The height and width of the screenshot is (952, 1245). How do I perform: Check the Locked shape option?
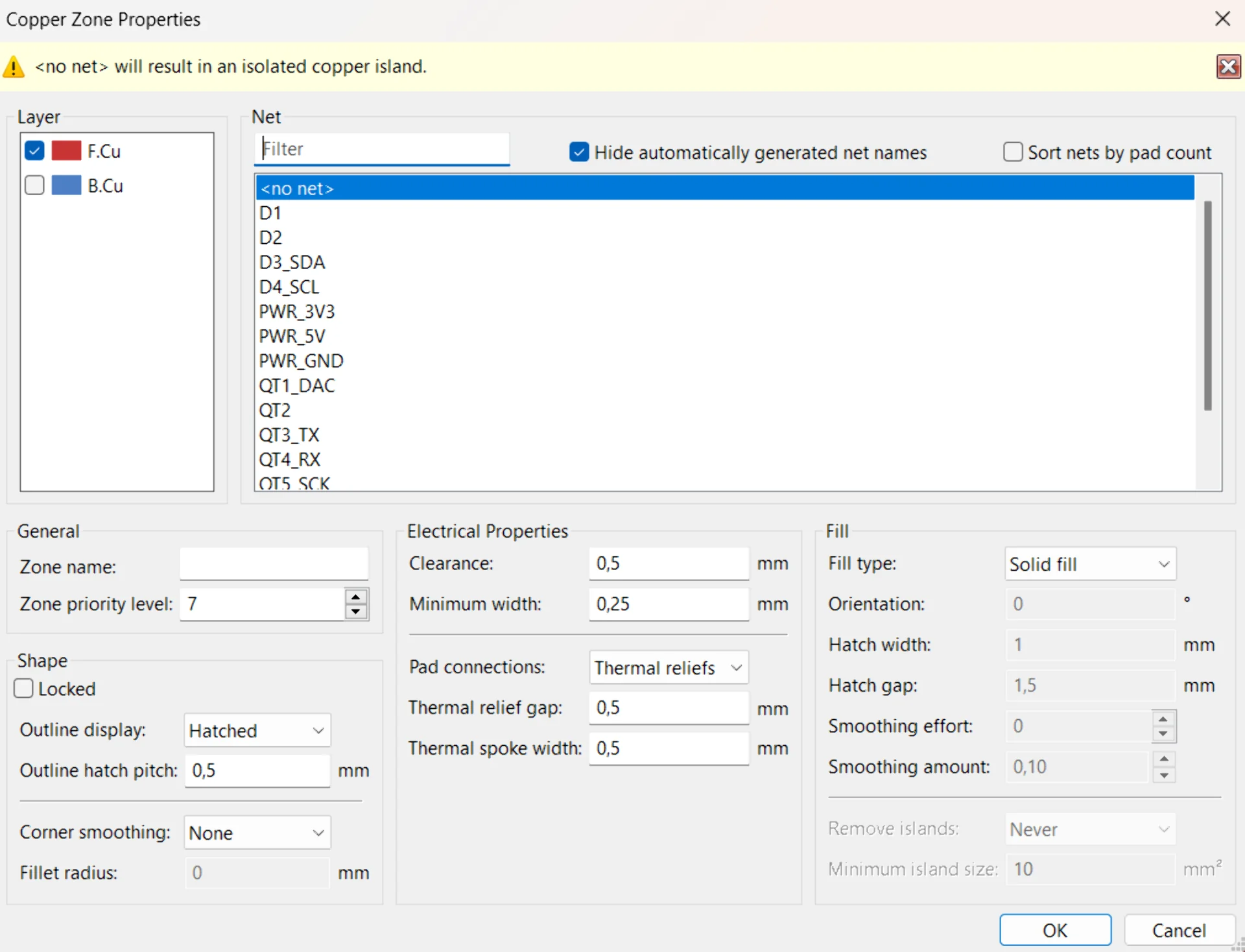(x=24, y=689)
